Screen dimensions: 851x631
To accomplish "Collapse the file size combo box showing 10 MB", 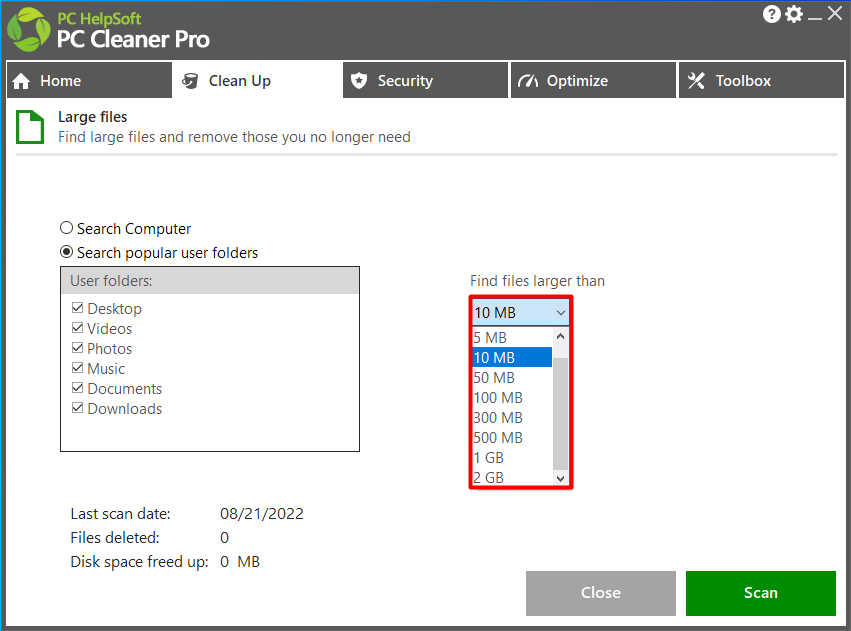I will click(x=520, y=313).
